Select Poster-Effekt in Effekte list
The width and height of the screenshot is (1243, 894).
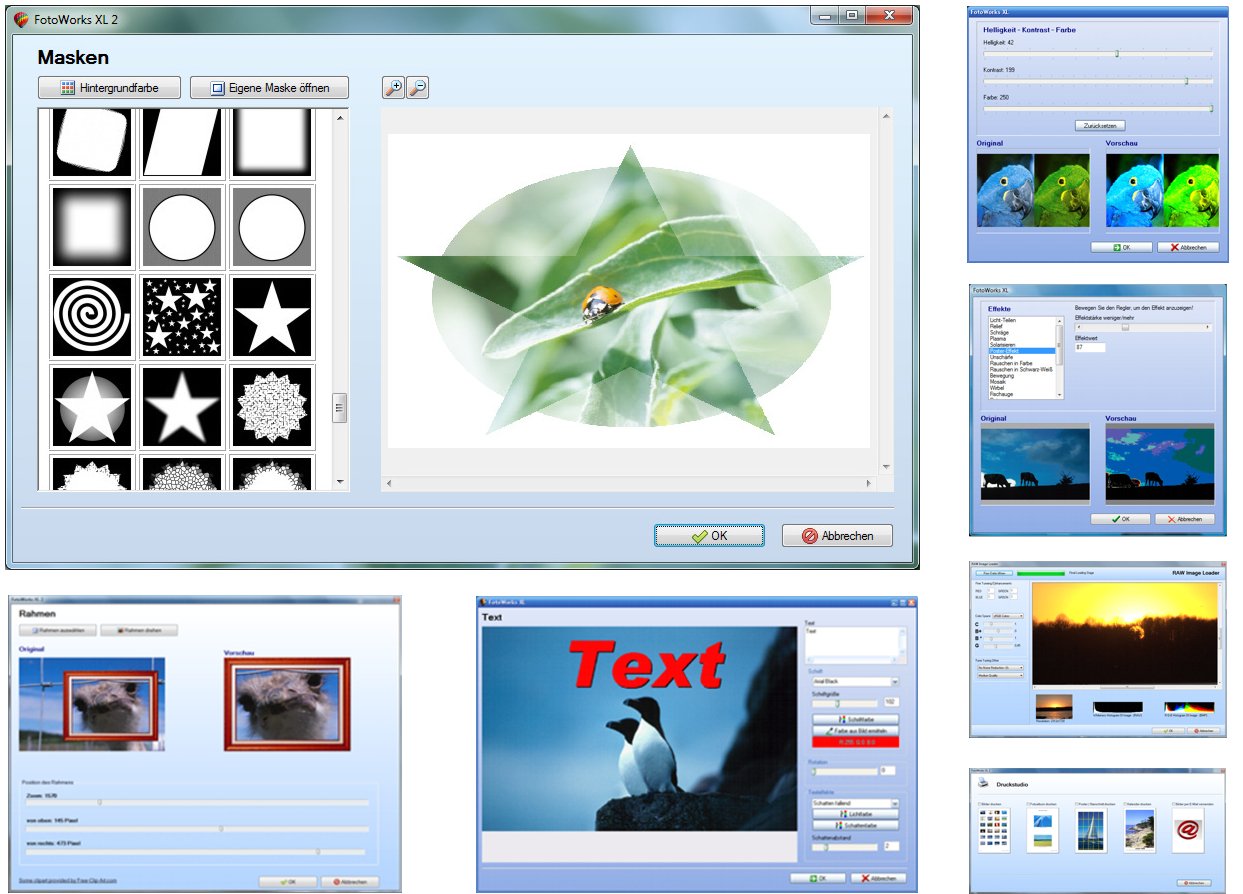click(x=1021, y=351)
